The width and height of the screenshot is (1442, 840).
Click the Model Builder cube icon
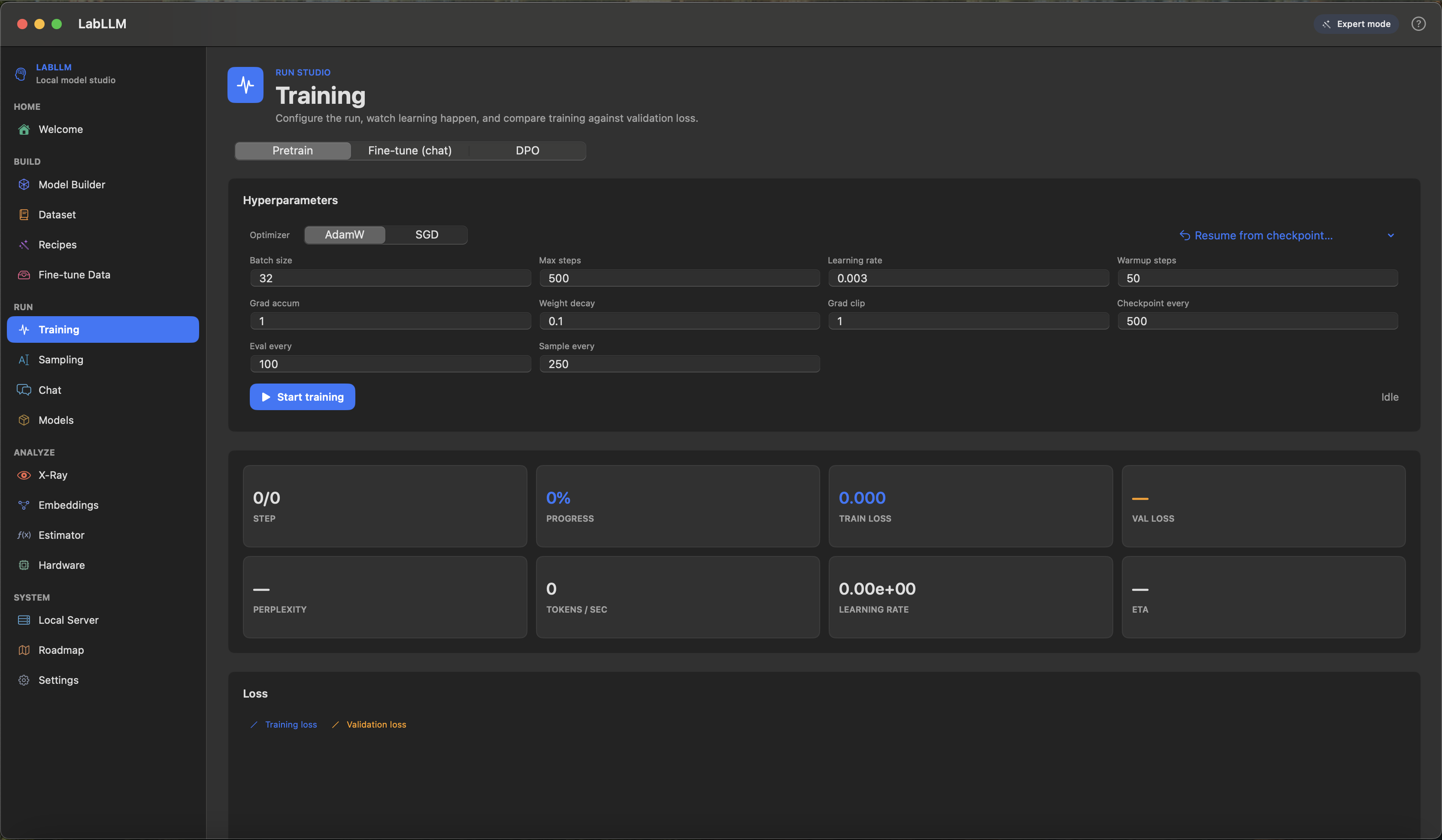pyautogui.click(x=24, y=185)
